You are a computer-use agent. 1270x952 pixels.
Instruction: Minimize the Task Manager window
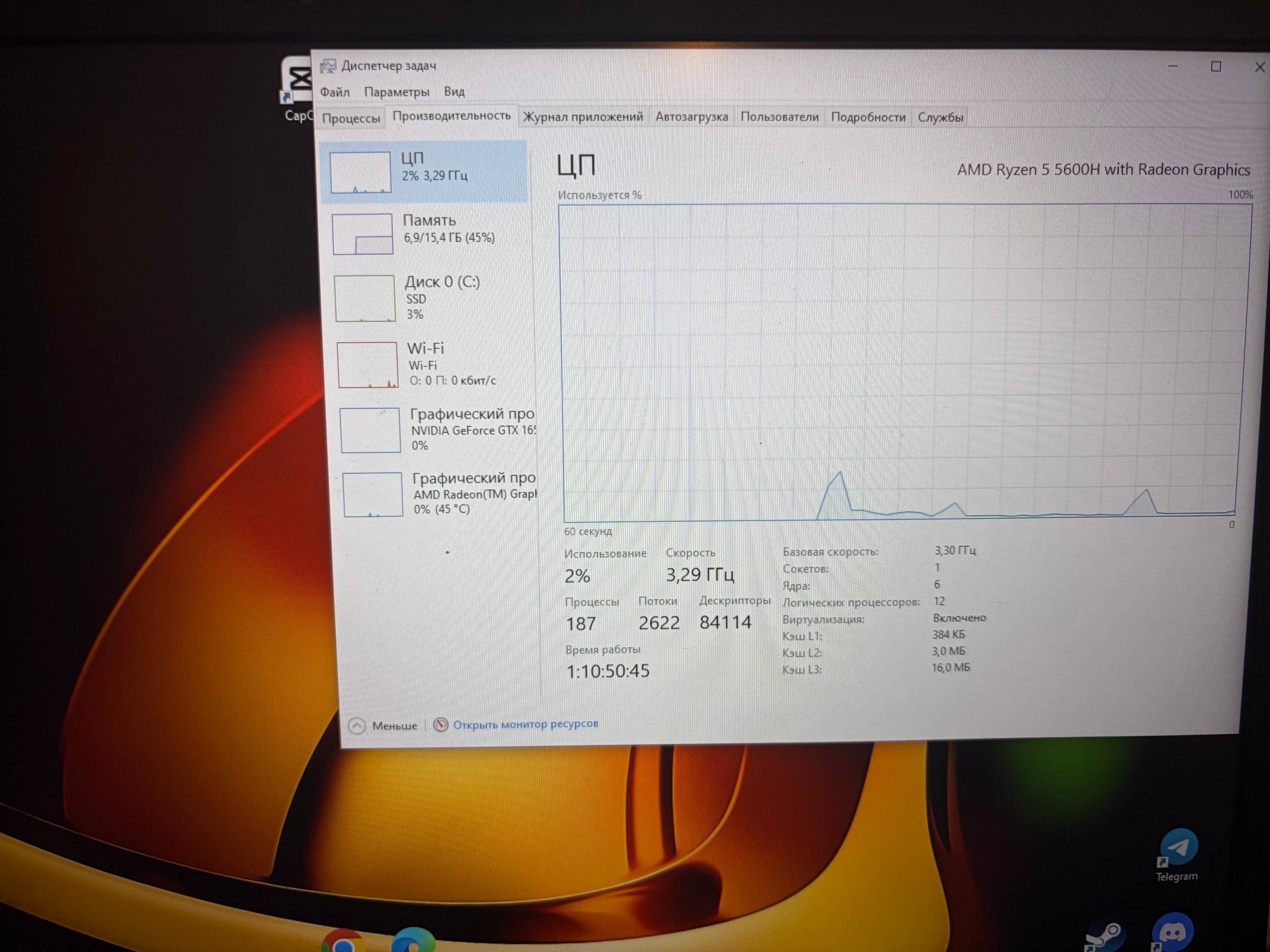pyautogui.click(x=1173, y=66)
